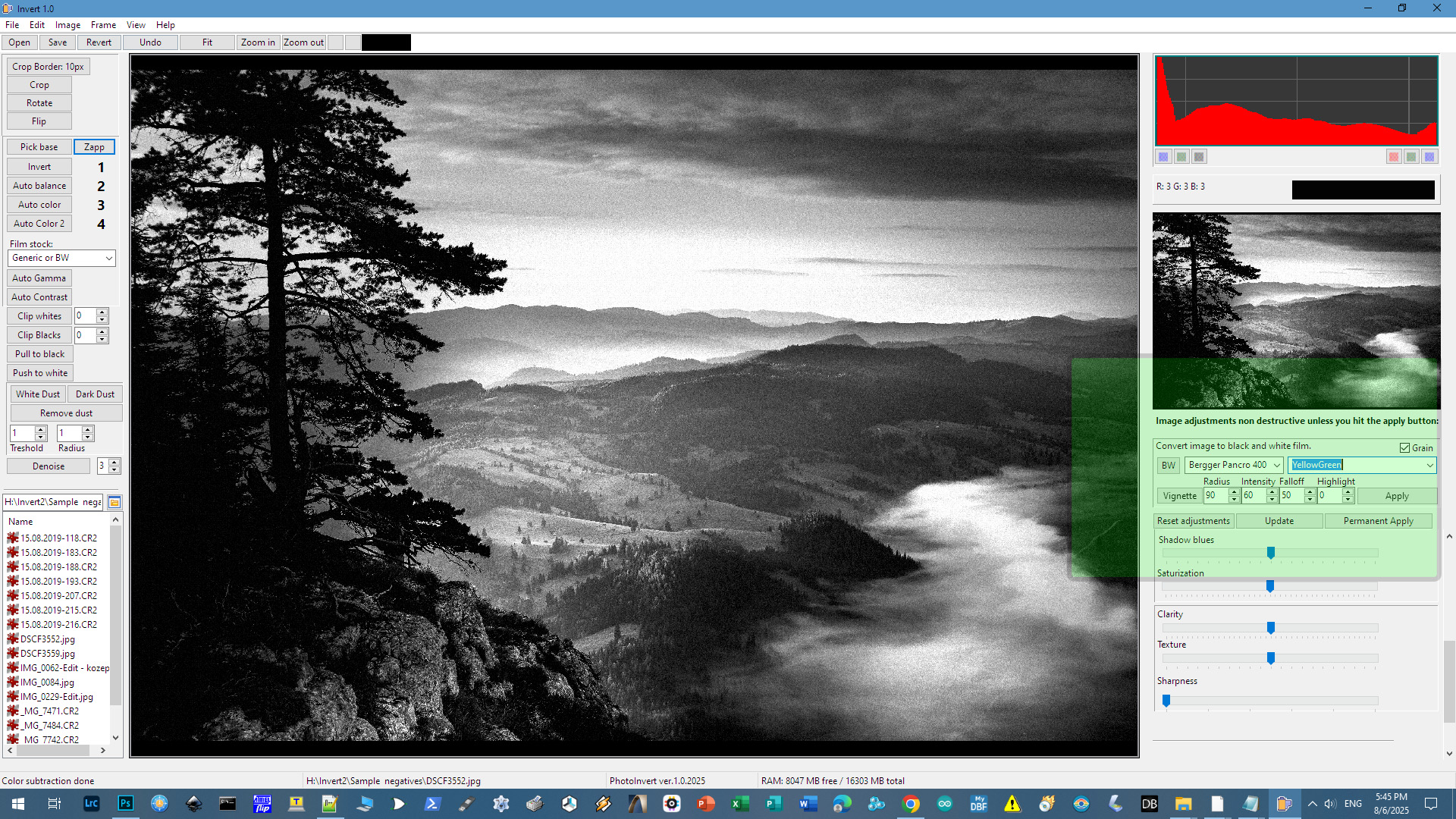Screen dimensions: 1456x819
Task: Open Arduino IDE from taskbar
Action: pos(945,804)
